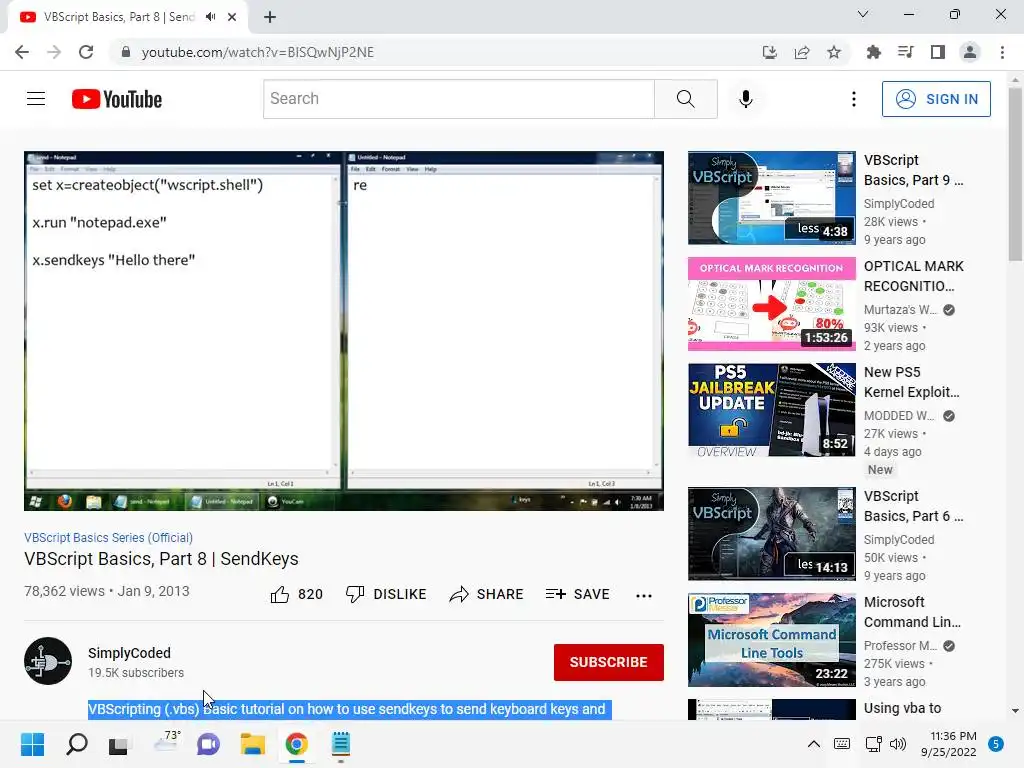Viewport: 1024px width, 768px height.
Task: Open the Notepad taskbar icon
Action: click(x=341, y=744)
